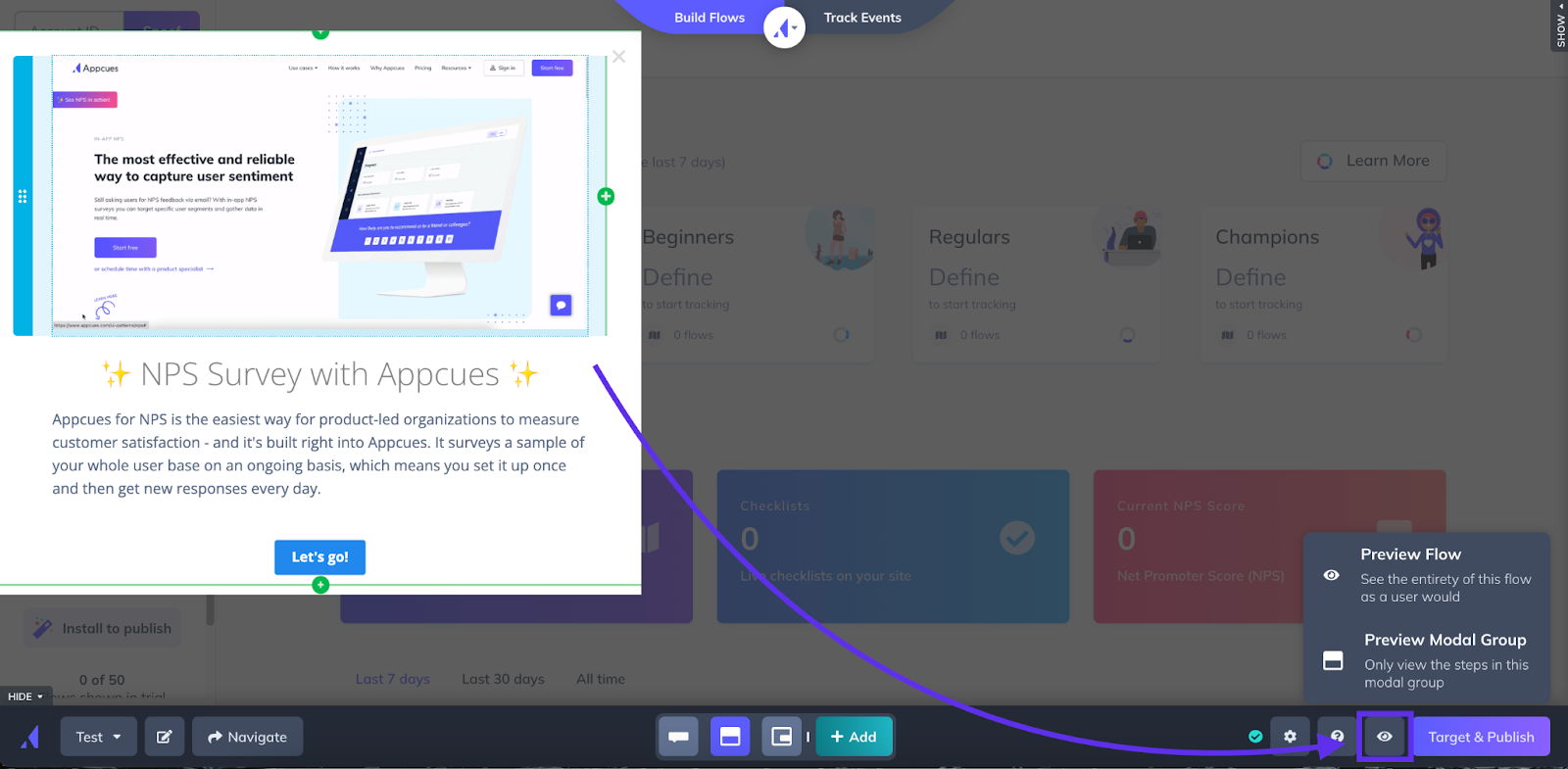Click green plus below Let's go button
The image size is (1568, 769).
pos(320,585)
